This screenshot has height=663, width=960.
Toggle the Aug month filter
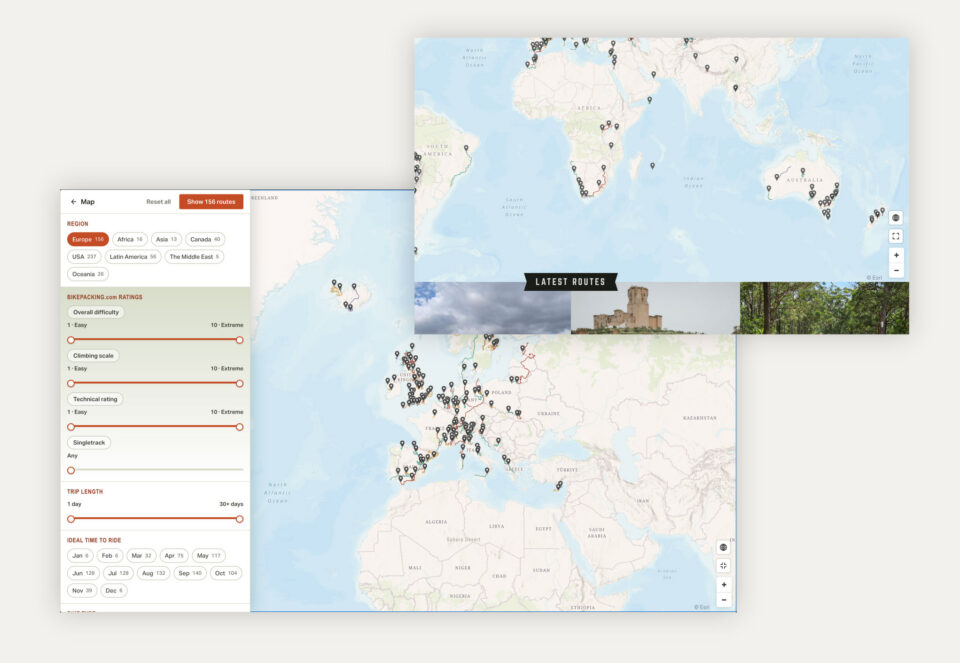tap(154, 574)
